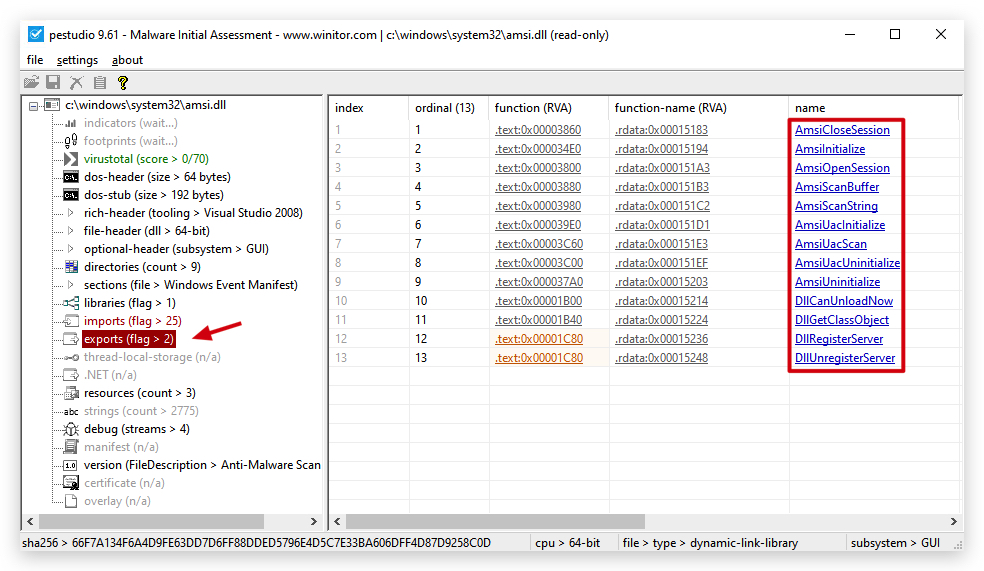Viewport: 984px width, 571px height.
Task: Select the virustotal (score > 0/70) row
Action: tap(146, 159)
